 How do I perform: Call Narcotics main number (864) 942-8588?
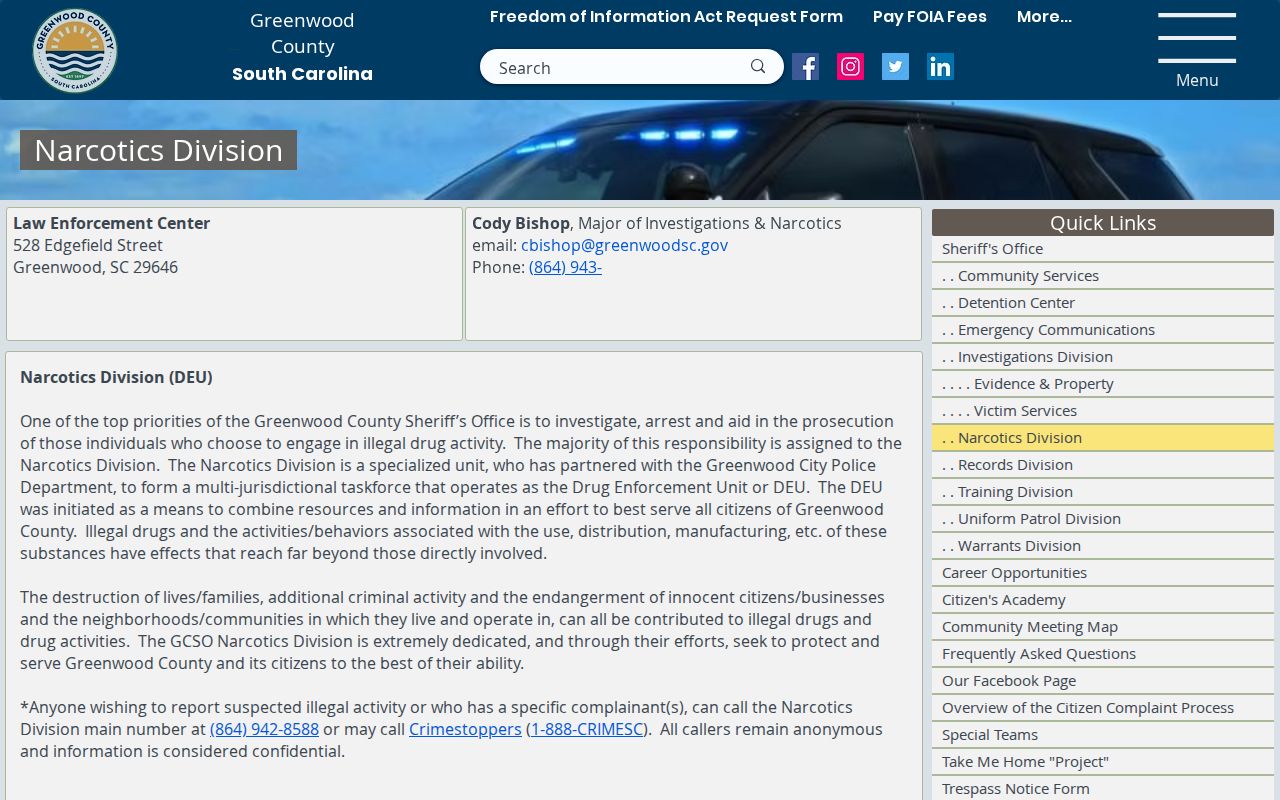(264, 729)
